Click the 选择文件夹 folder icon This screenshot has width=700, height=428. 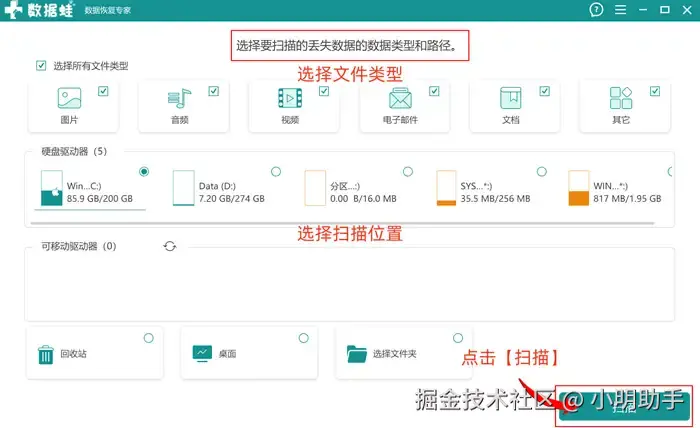[x=357, y=354]
